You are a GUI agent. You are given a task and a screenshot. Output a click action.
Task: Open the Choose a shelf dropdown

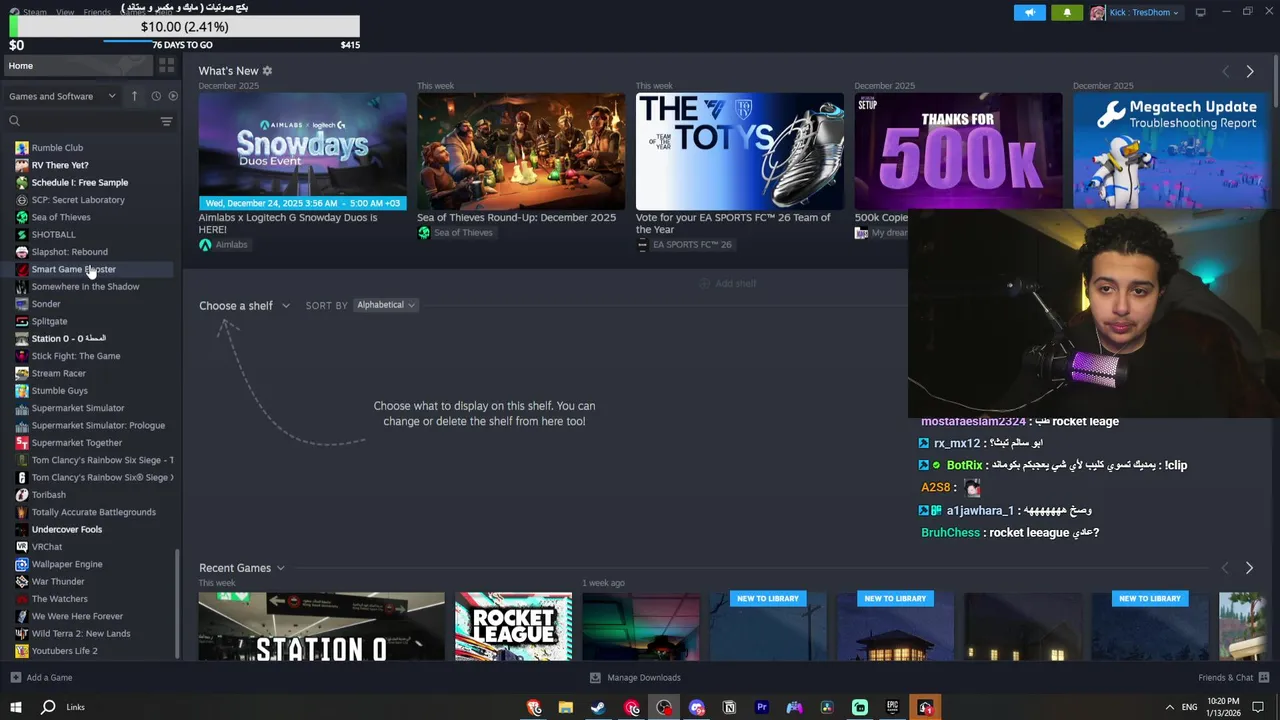(x=244, y=305)
